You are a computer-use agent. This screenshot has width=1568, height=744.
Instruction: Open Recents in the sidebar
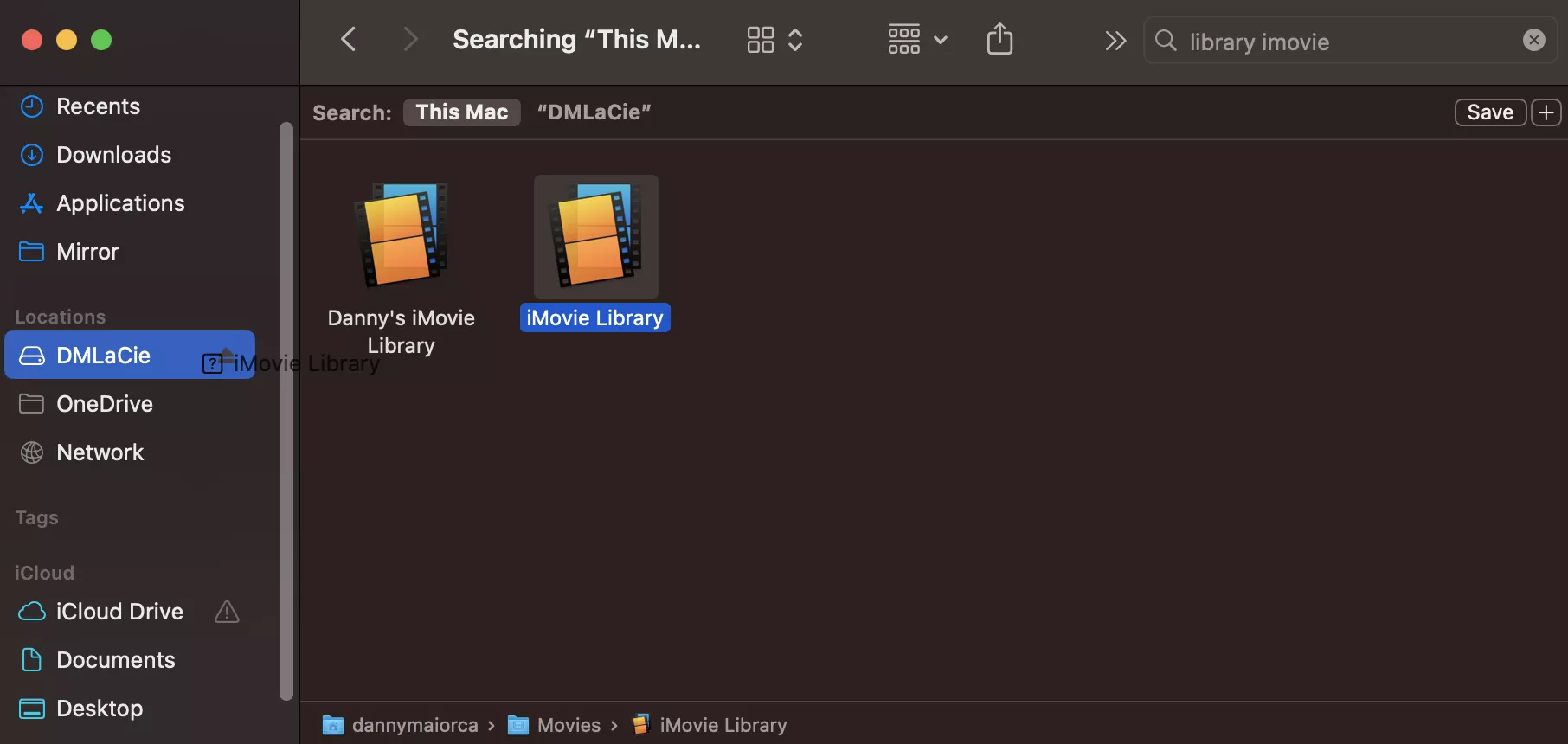(x=98, y=106)
